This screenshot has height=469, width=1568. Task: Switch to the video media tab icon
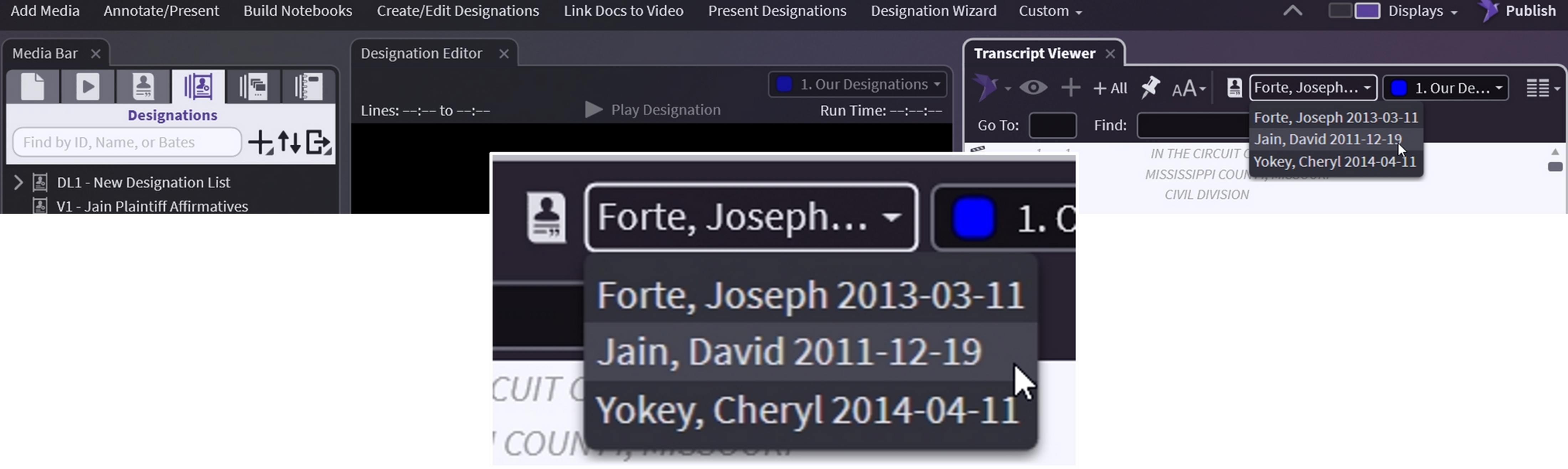pyautogui.click(x=88, y=87)
